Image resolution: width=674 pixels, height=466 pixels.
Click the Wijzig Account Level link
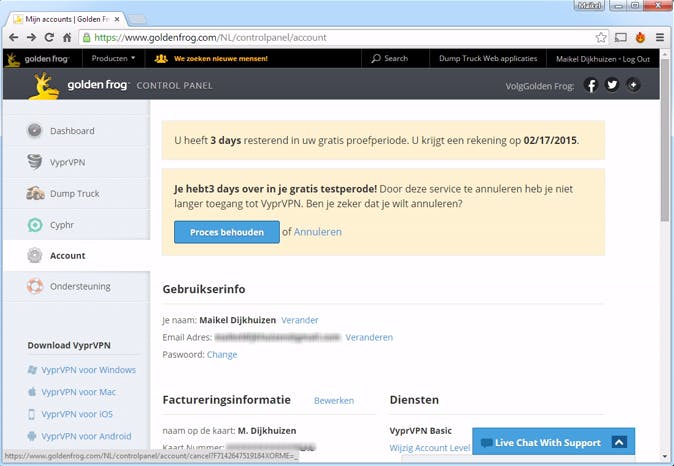[430, 448]
